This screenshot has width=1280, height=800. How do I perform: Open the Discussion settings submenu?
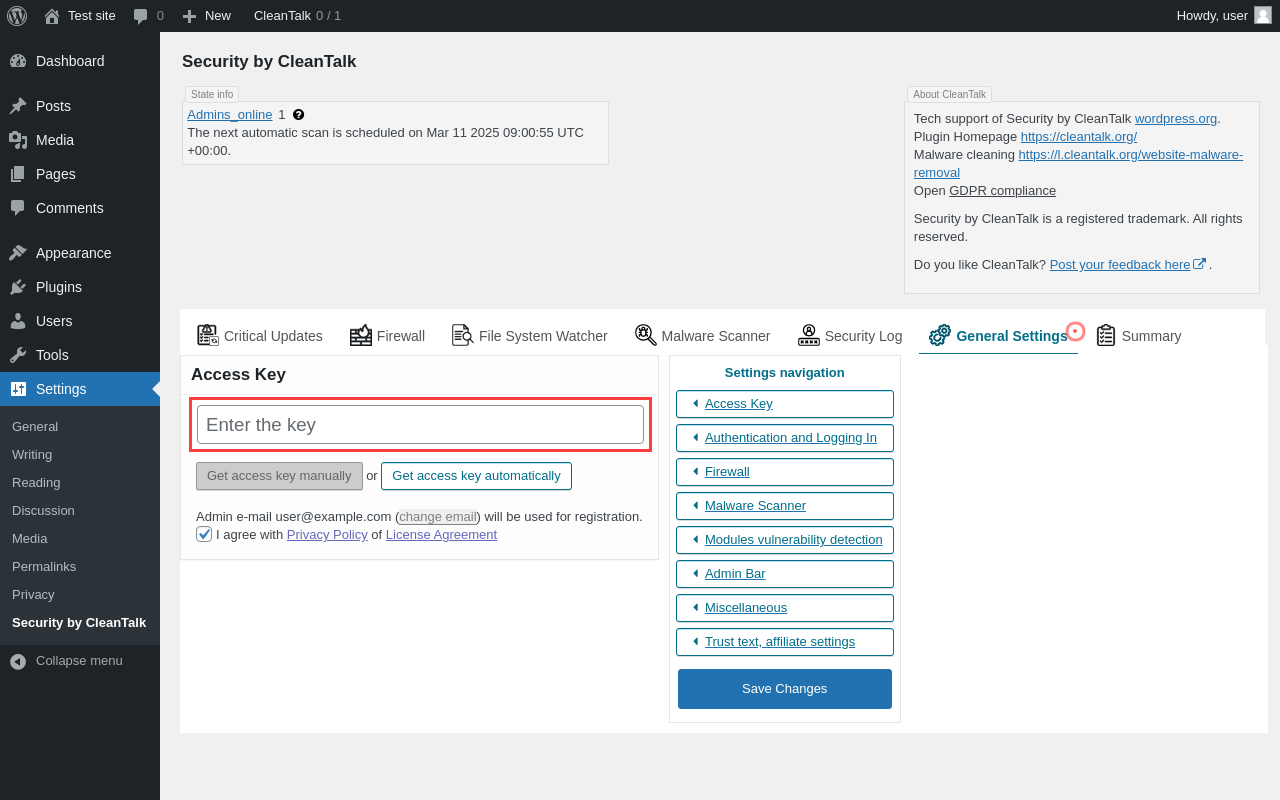point(43,510)
